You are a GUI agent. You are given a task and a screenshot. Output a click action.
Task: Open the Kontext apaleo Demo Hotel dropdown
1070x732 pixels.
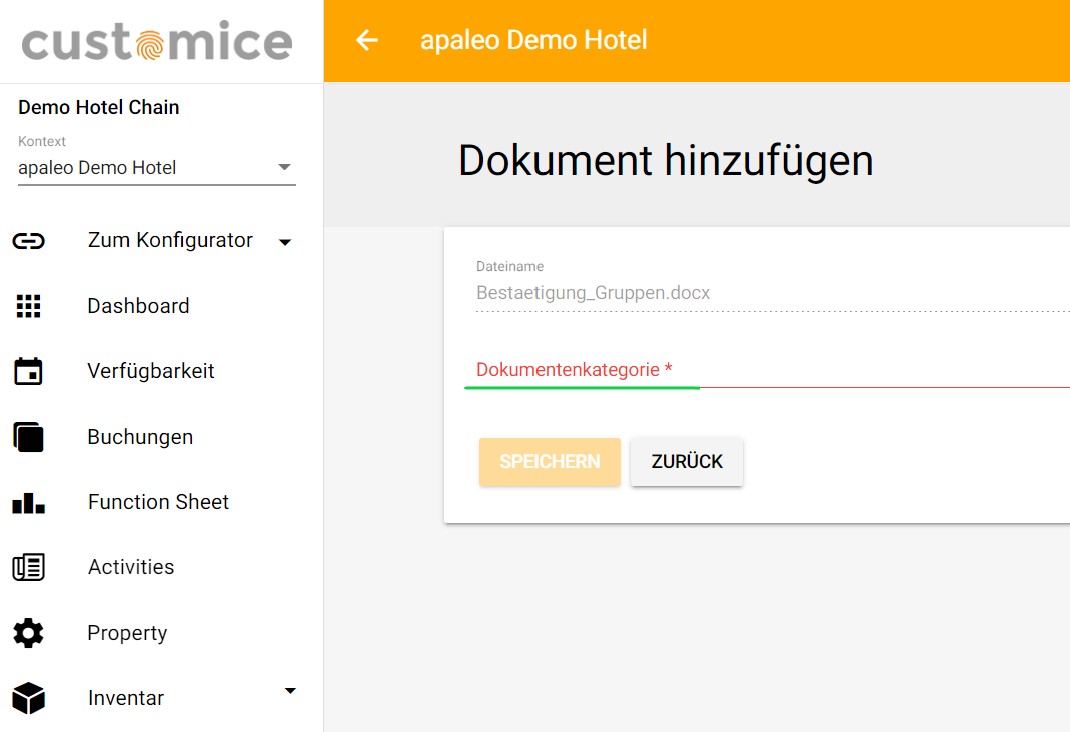click(157, 168)
